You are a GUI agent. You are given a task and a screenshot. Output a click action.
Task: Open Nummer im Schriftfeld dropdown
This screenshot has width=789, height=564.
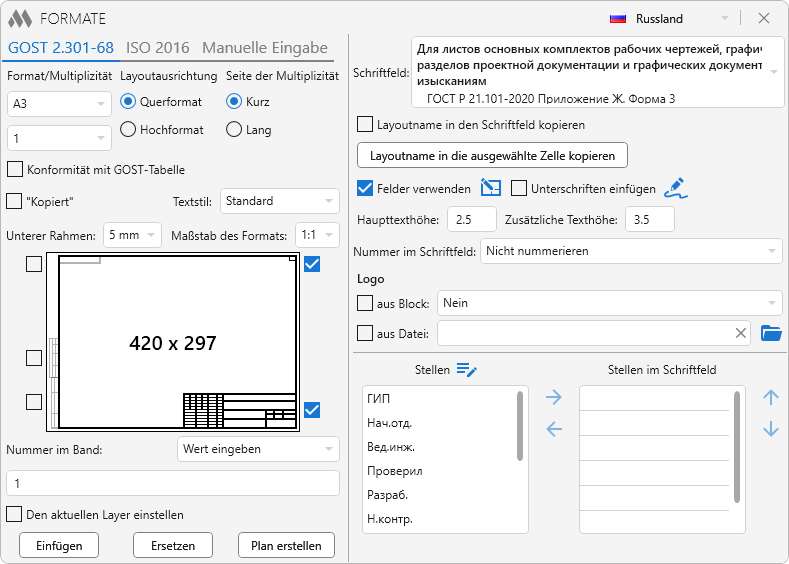[630, 251]
